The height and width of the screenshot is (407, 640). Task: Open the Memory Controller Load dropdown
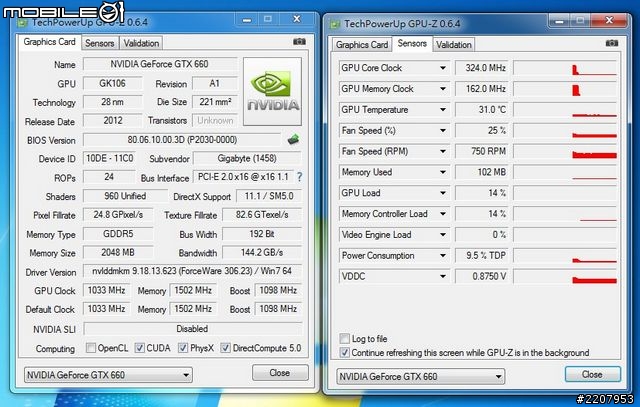(442, 214)
